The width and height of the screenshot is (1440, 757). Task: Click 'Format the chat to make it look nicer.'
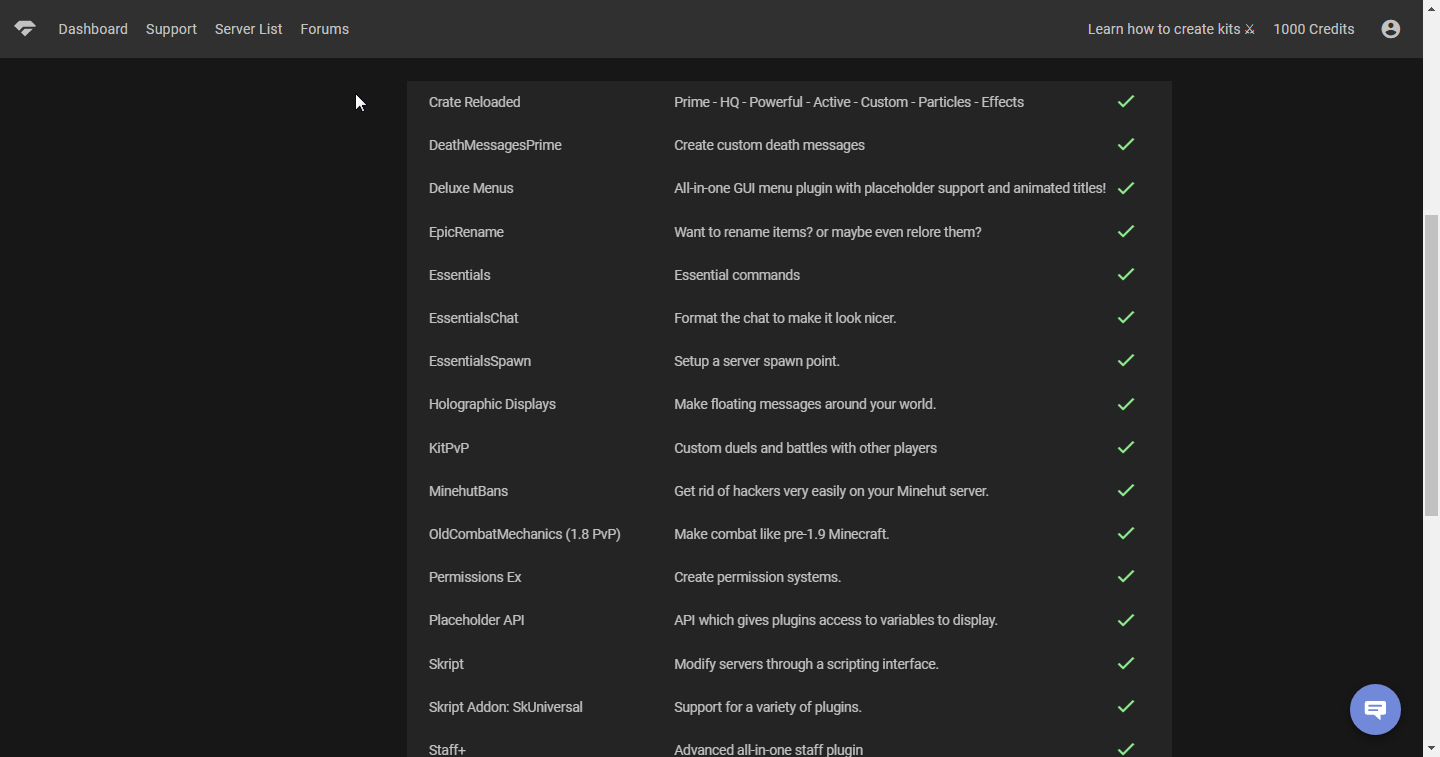coord(785,318)
